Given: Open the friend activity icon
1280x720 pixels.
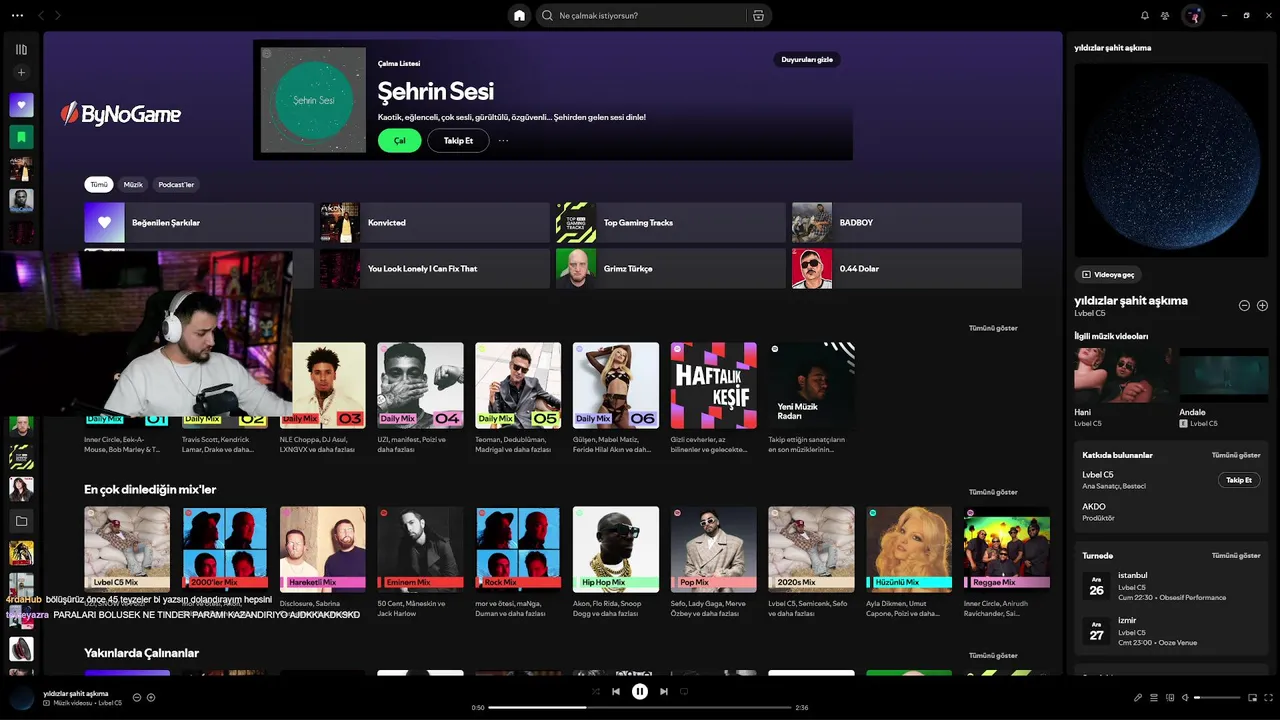Looking at the screenshot, I should (1165, 15).
